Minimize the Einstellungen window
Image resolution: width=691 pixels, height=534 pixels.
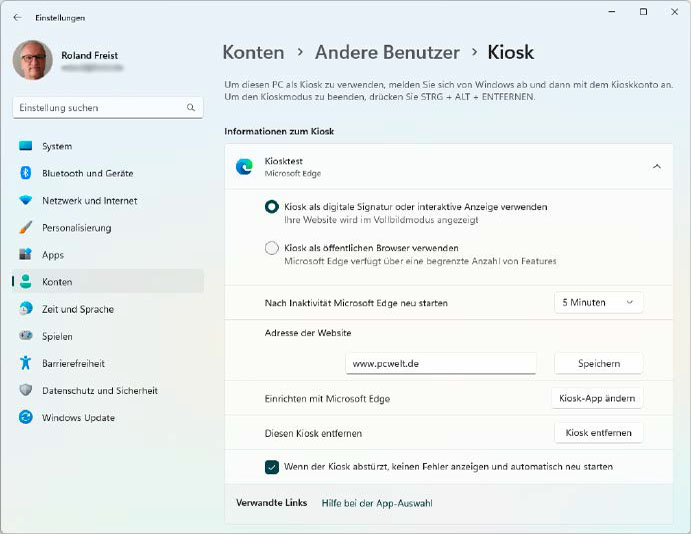pyautogui.click(x=612, y=12)
